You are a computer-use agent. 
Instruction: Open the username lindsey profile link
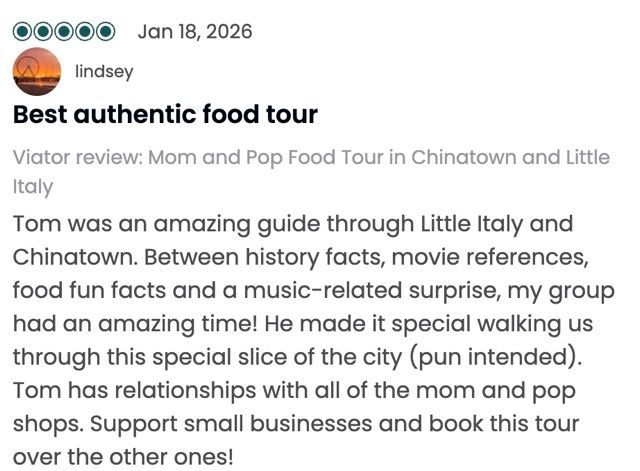(x=104, y=72)
